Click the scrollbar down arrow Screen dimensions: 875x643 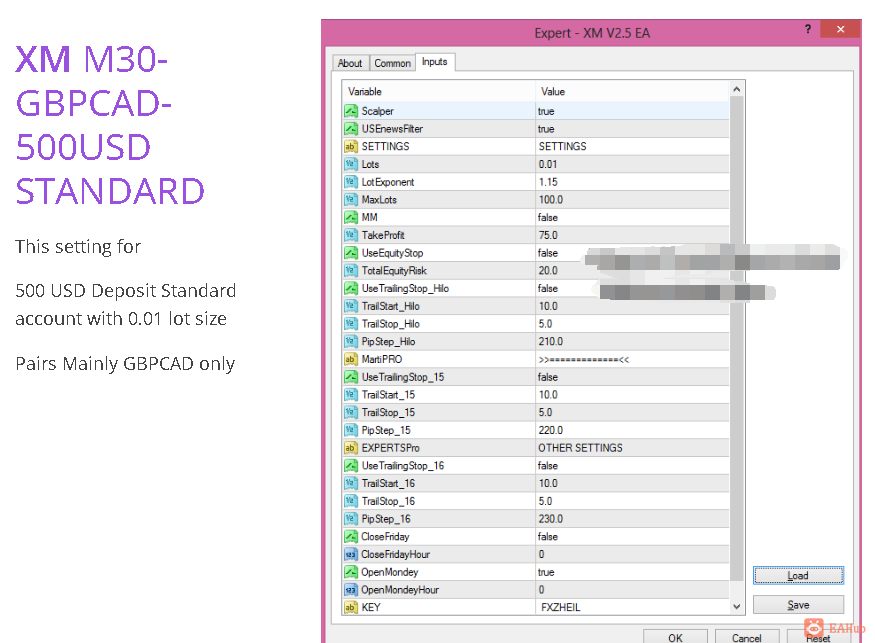tap(737, 606)
